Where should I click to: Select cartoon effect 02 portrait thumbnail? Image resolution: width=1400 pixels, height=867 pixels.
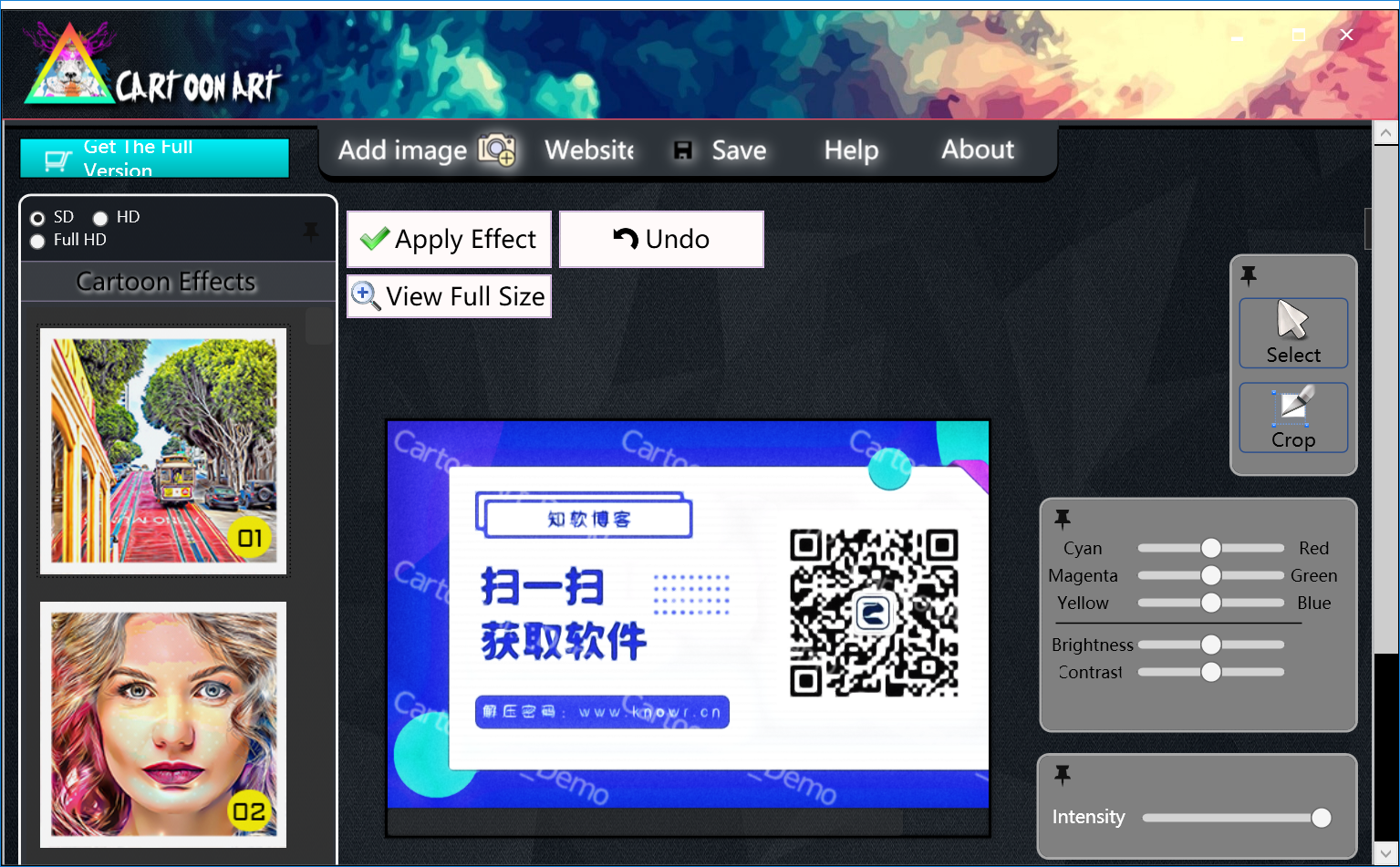(163, 725)
